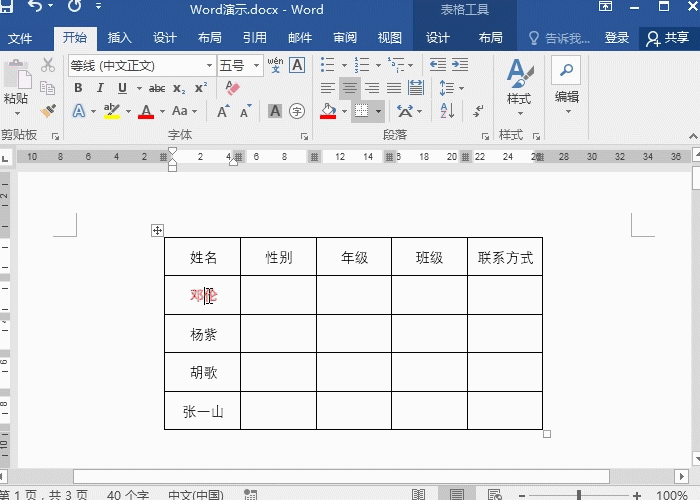This screenshot has width=700, height=500.
Task: Click the 告诉我 Tell Me box
Action: point(559,38)
